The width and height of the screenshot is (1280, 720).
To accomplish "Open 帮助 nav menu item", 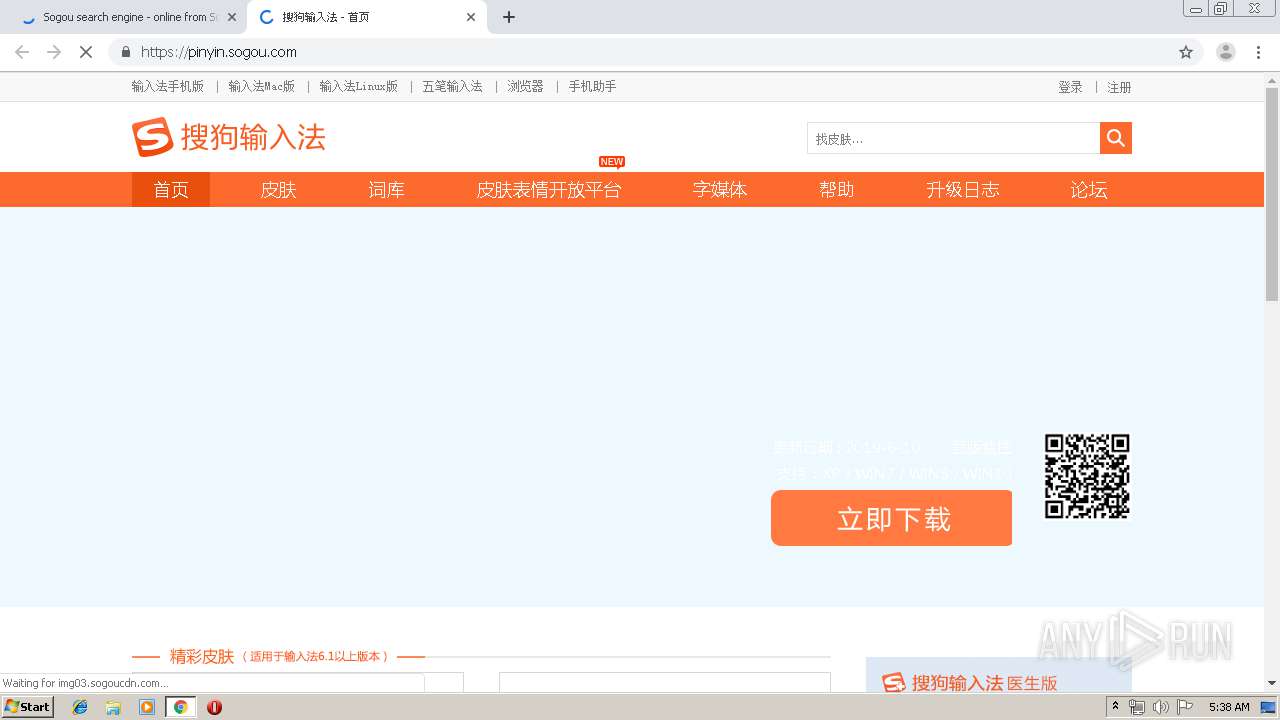I will [x=837, y=189].
